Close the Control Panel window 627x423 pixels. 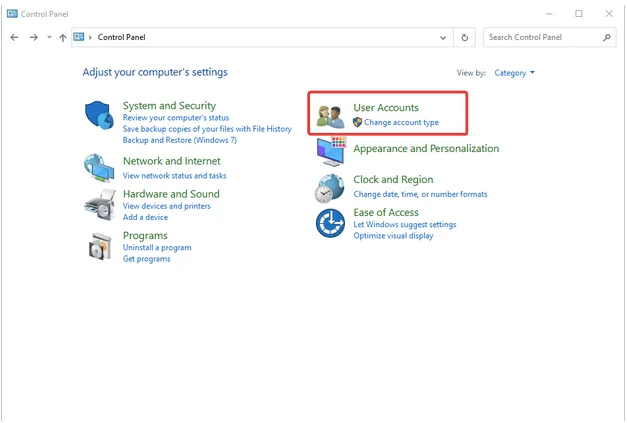pyautogui.click(x=609, y=14)
